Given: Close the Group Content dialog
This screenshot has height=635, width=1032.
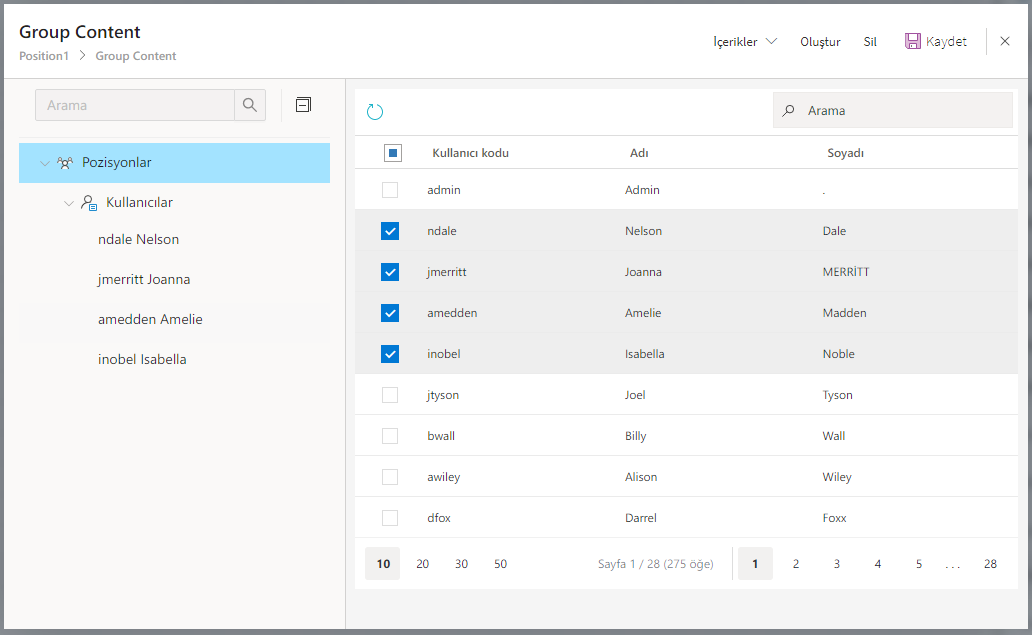Looking at the screenshot, I should (1005, 42).
